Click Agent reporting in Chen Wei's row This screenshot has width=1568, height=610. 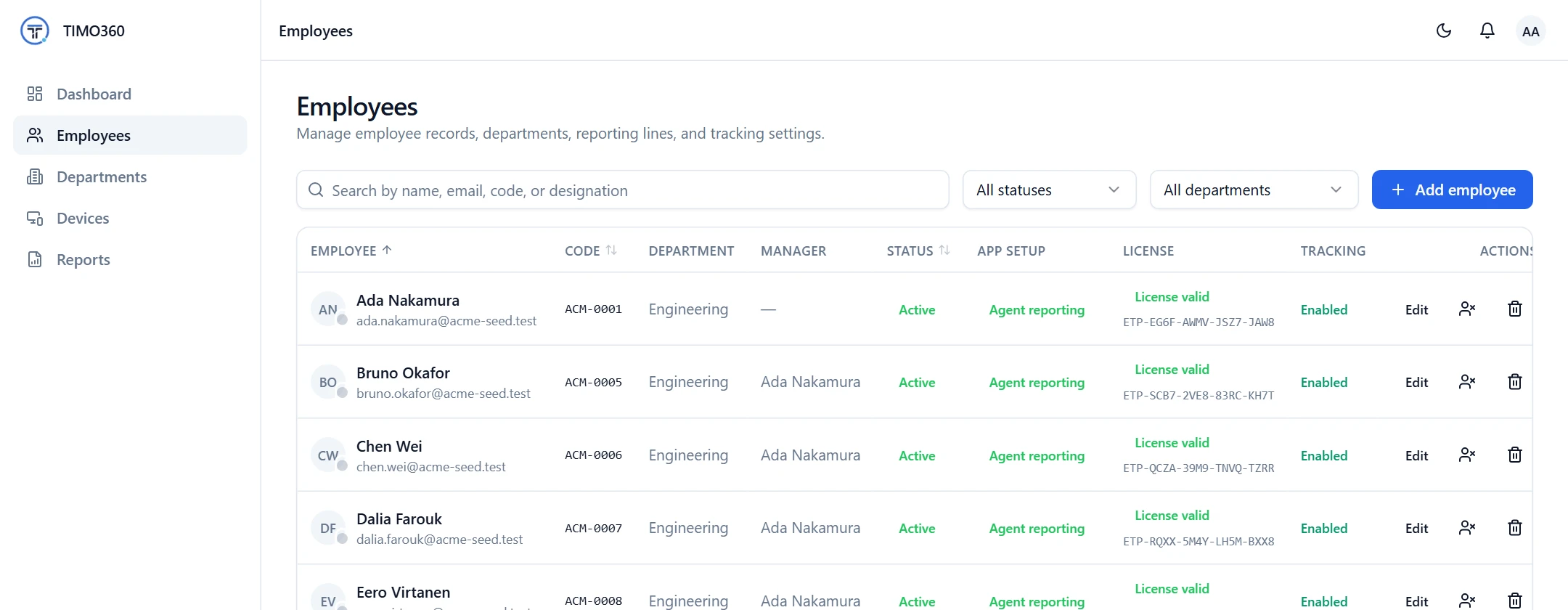pyautogui.click(x=1037, y=455)
